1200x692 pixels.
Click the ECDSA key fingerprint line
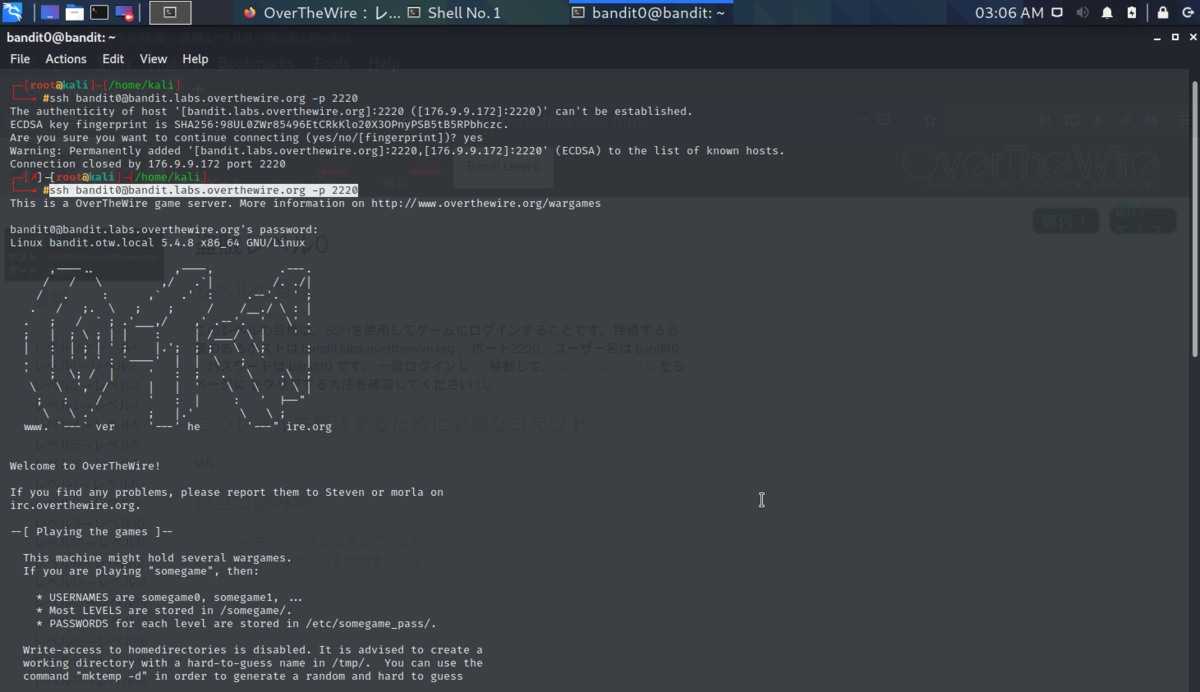pyautogui.click(x=259, y=124)
